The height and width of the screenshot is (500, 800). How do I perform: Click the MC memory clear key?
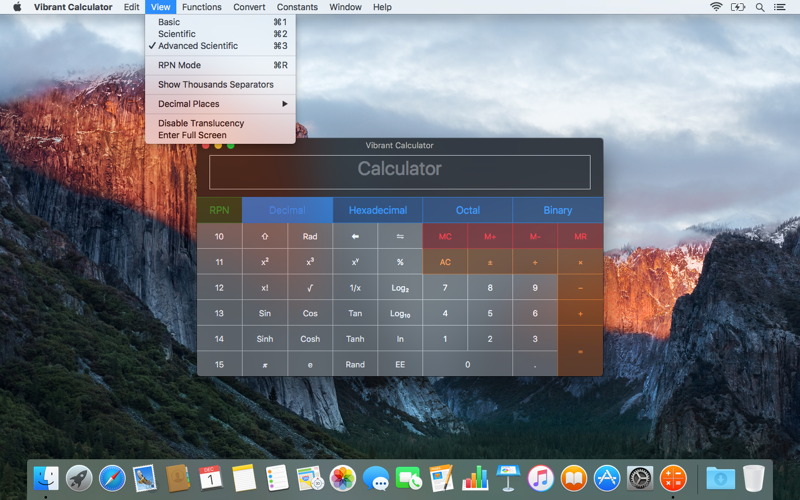[445, 236]
